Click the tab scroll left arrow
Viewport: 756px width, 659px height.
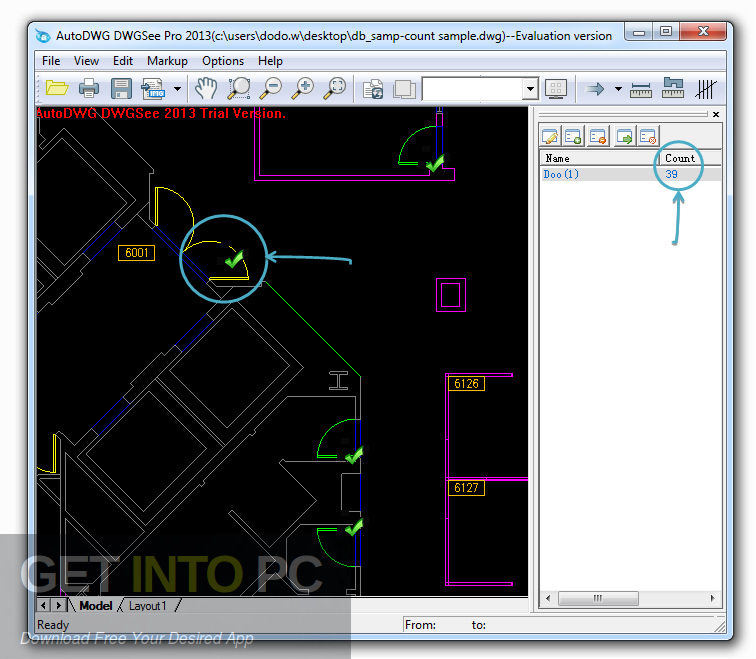[44, 605]
